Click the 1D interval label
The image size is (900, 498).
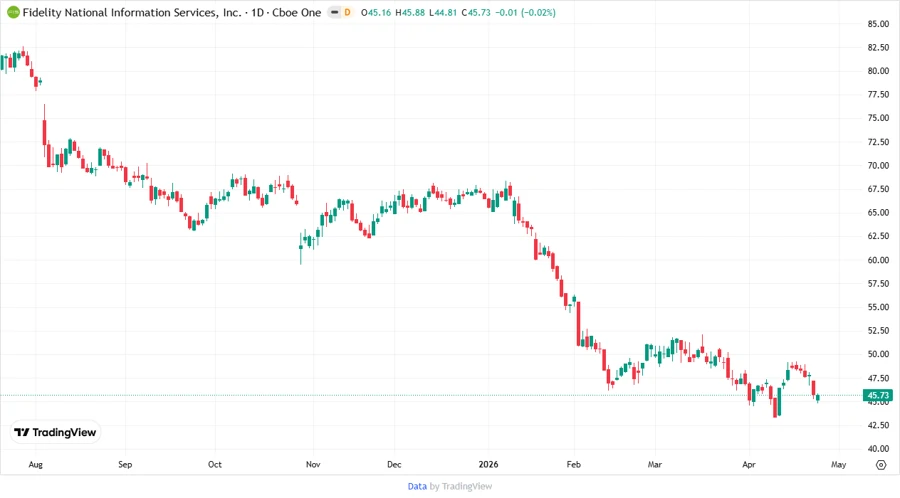258,12
